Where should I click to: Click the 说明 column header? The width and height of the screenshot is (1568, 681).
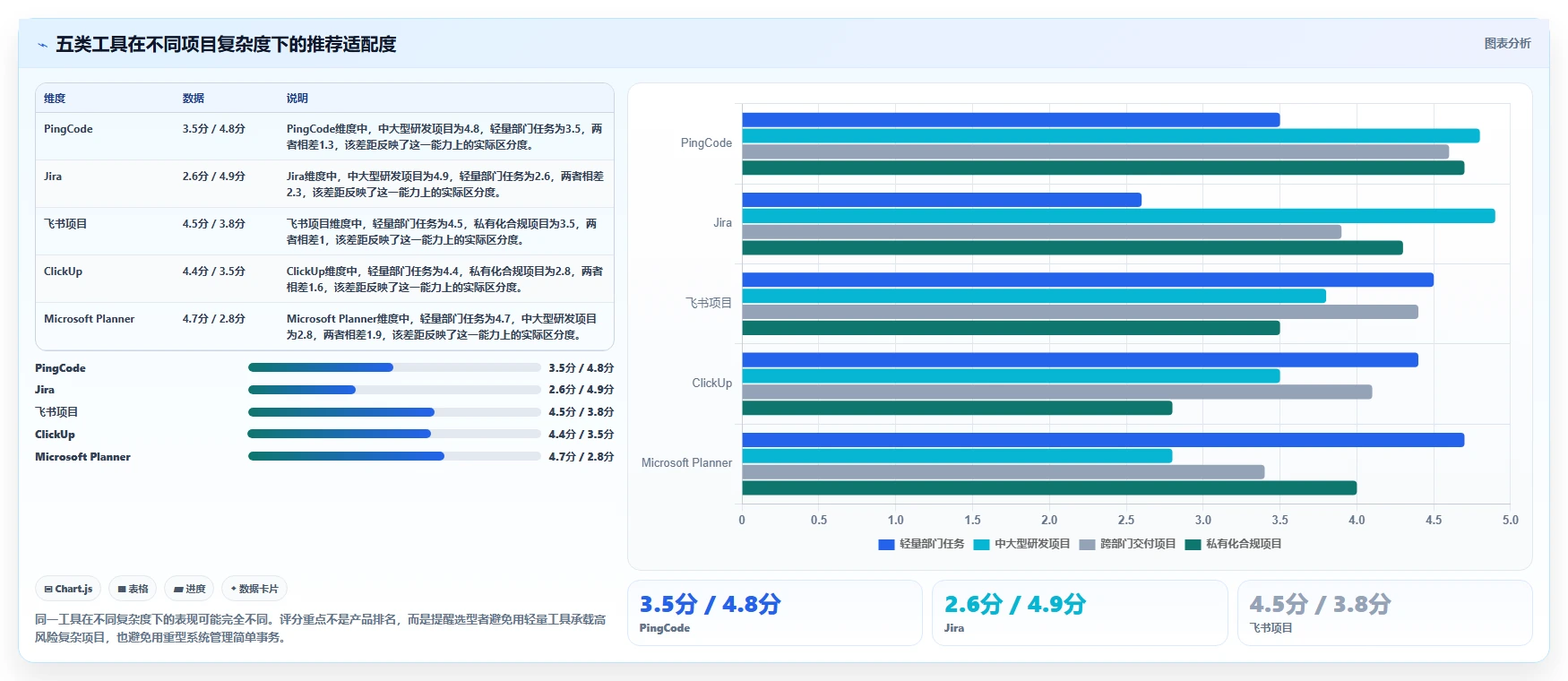(x=297, y=99)
